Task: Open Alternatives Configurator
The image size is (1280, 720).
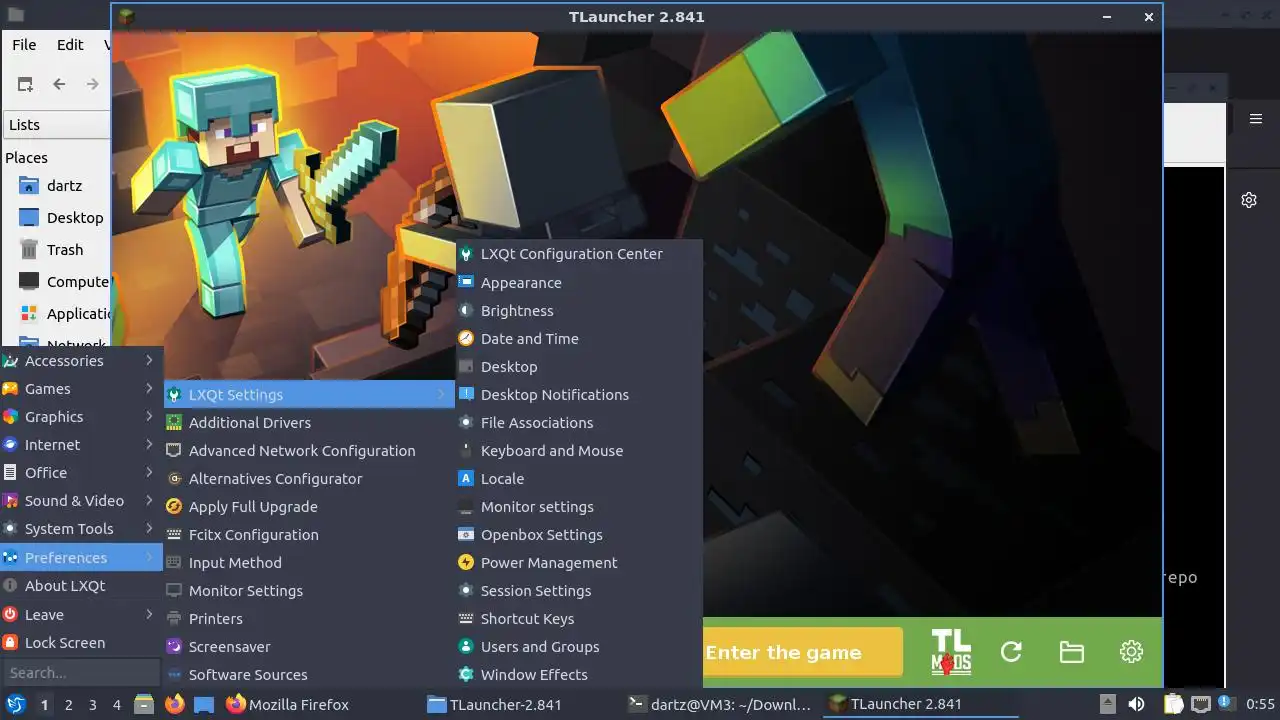Action: (x=309, y=478)
